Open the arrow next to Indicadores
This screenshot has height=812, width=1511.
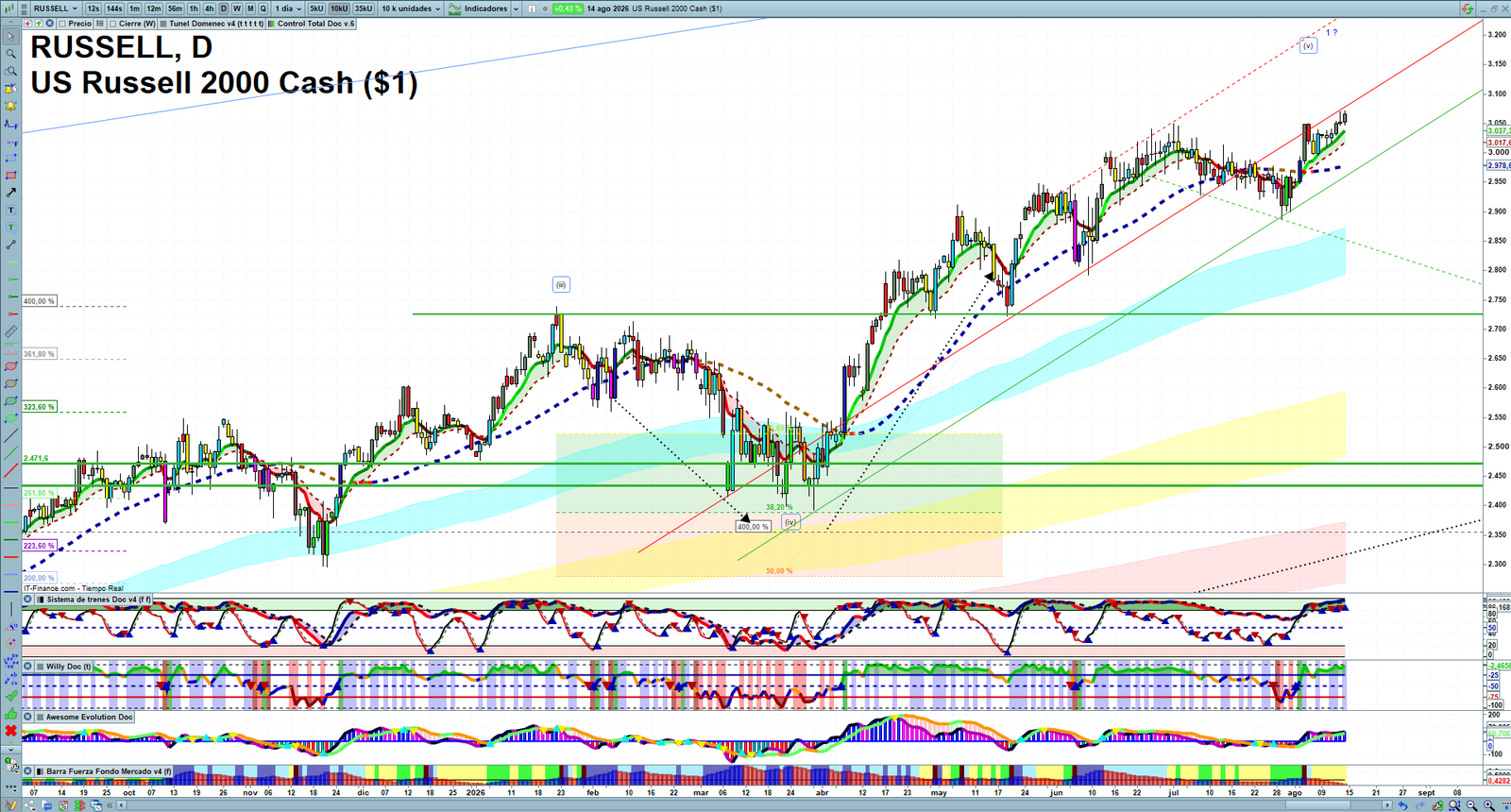click(516, 8)
